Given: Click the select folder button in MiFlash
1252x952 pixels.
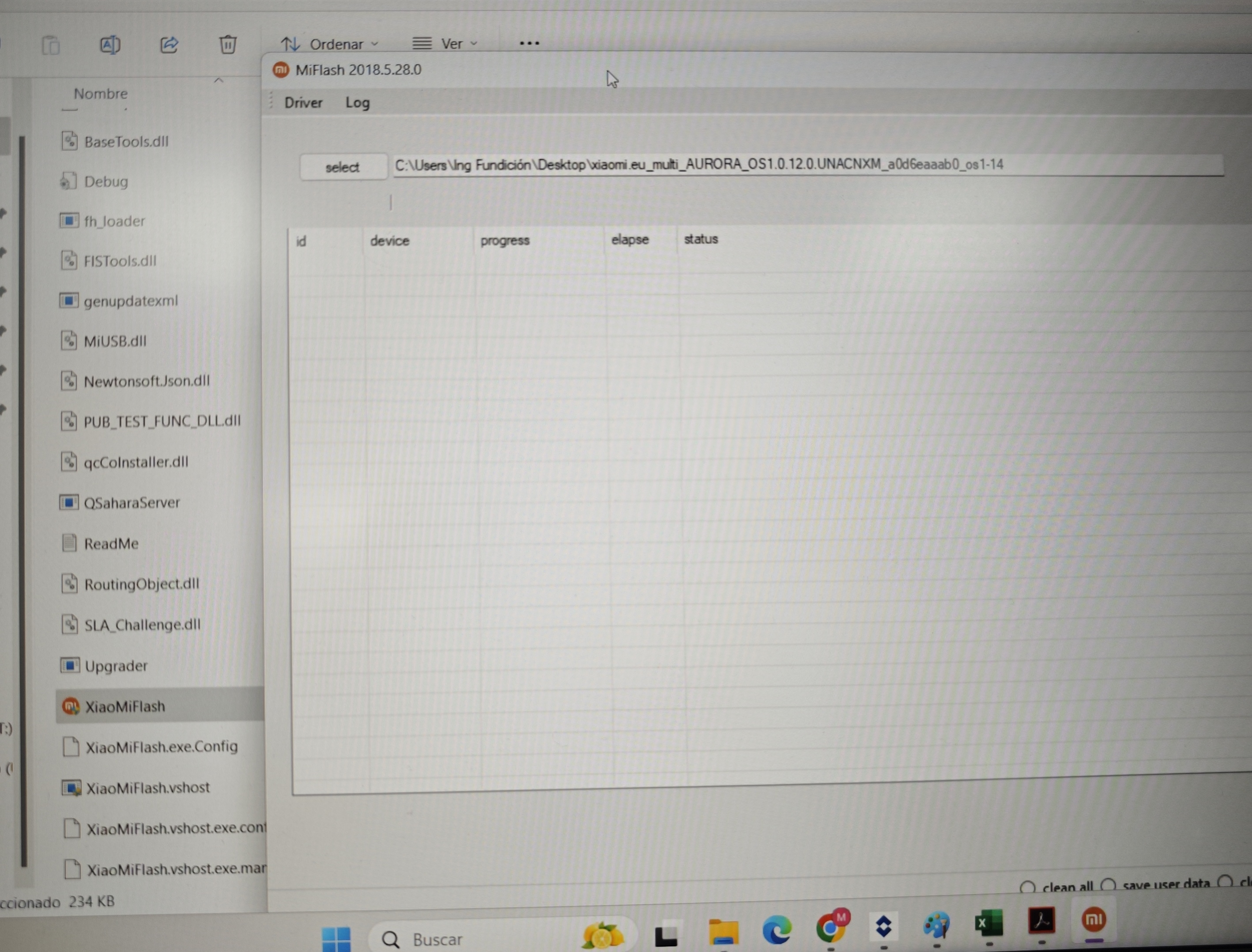Looking at the screenshot, I should pyautogui.click(x=343, y=166).
